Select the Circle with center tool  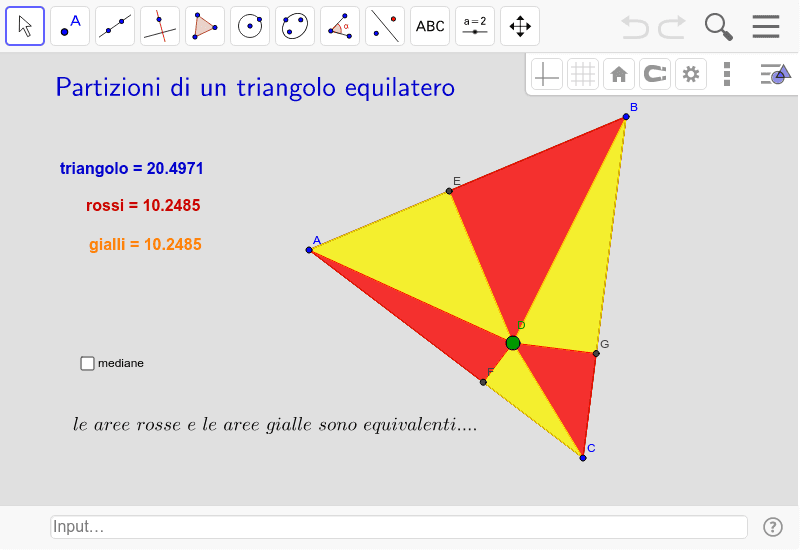(250, 26)
